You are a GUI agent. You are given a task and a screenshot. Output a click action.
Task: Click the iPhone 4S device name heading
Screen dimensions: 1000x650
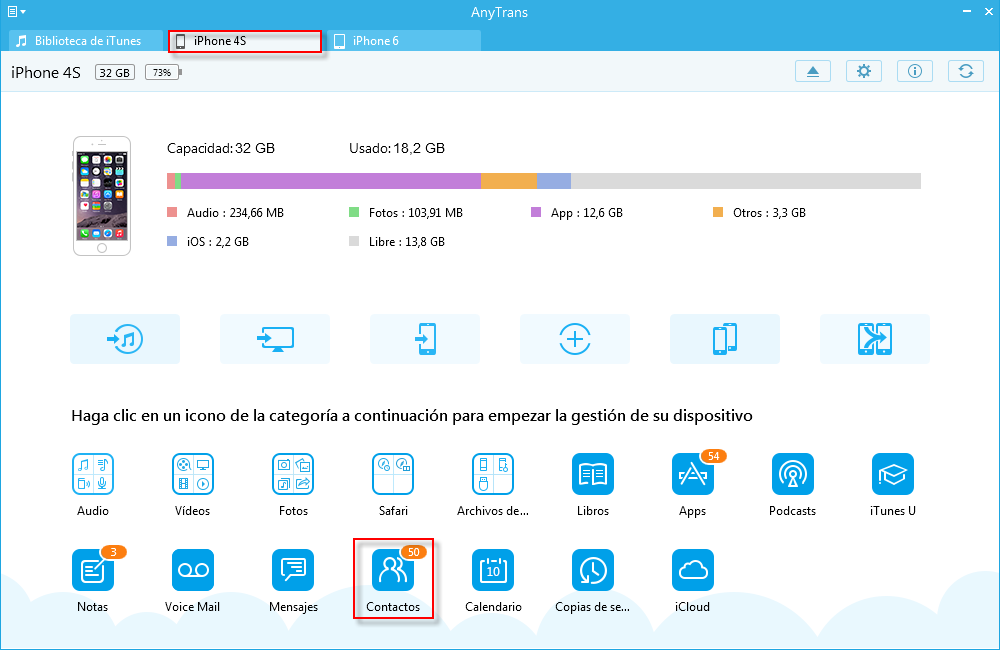click(46, 73)
